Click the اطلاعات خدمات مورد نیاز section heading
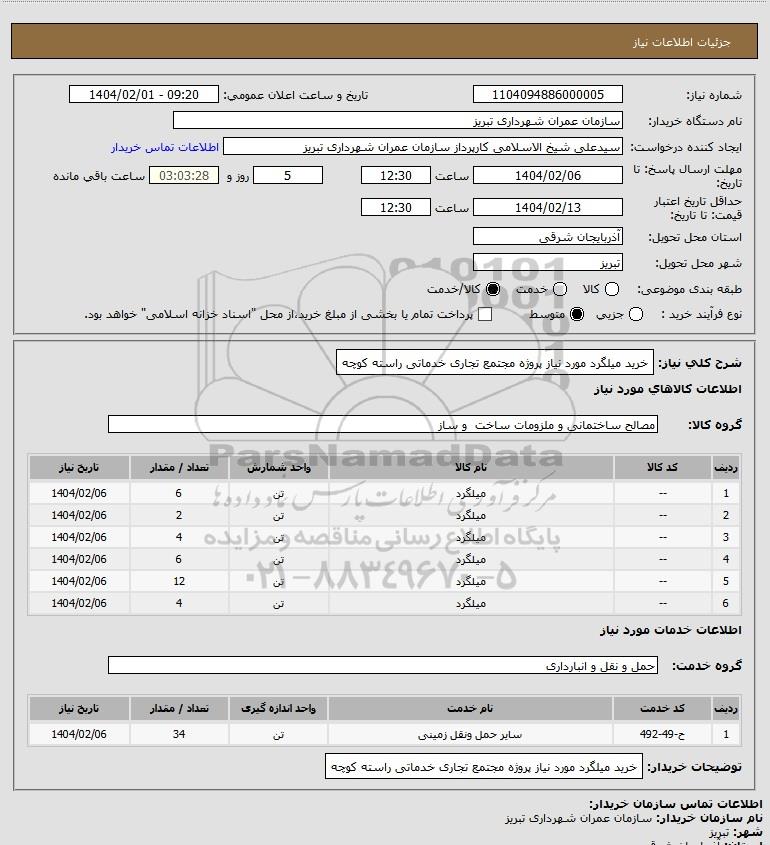The image size is (770, 845). pyautogui.click(x=670, y=629)
